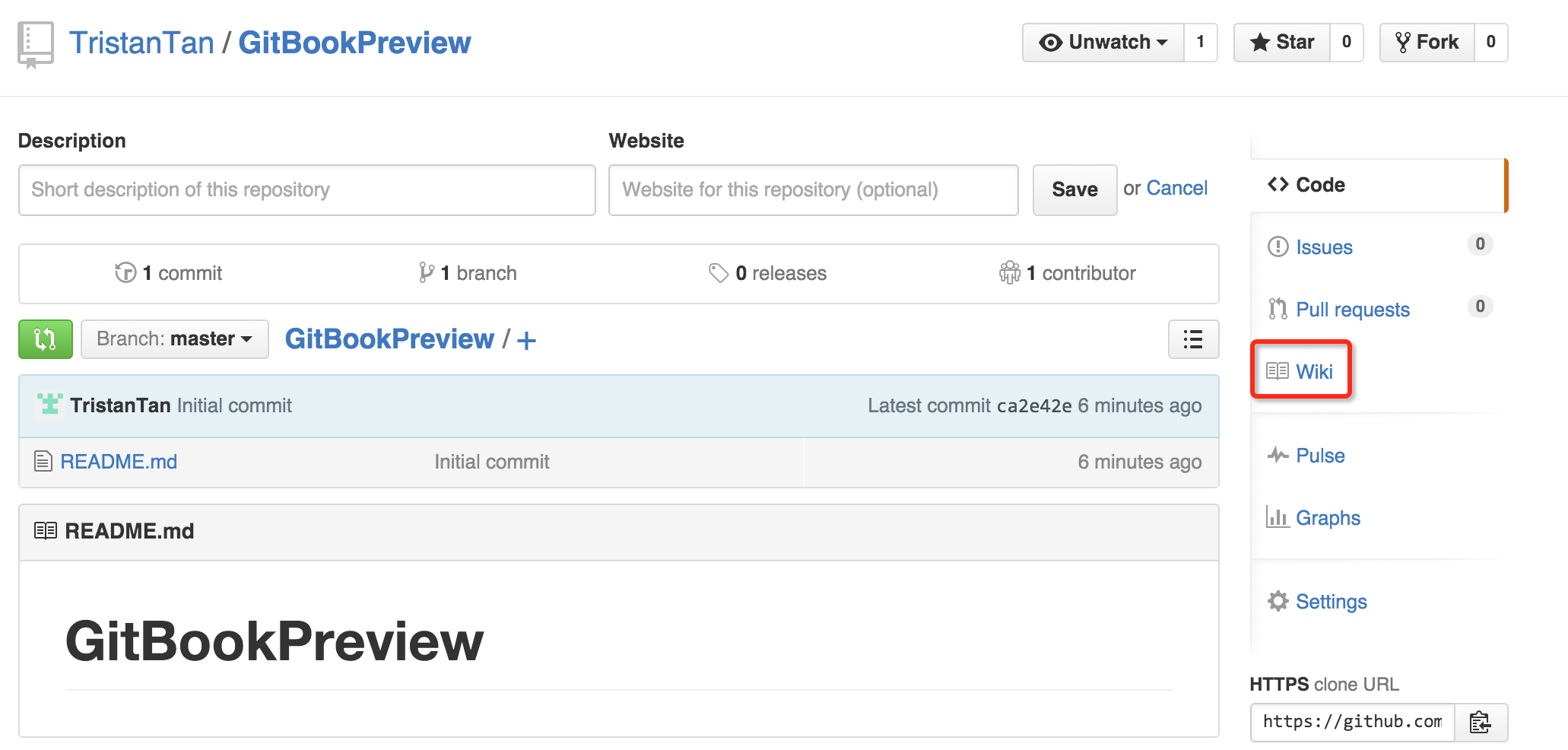1568x750 pixels.
Task: Save the description and website
Action: (1074, 189)
